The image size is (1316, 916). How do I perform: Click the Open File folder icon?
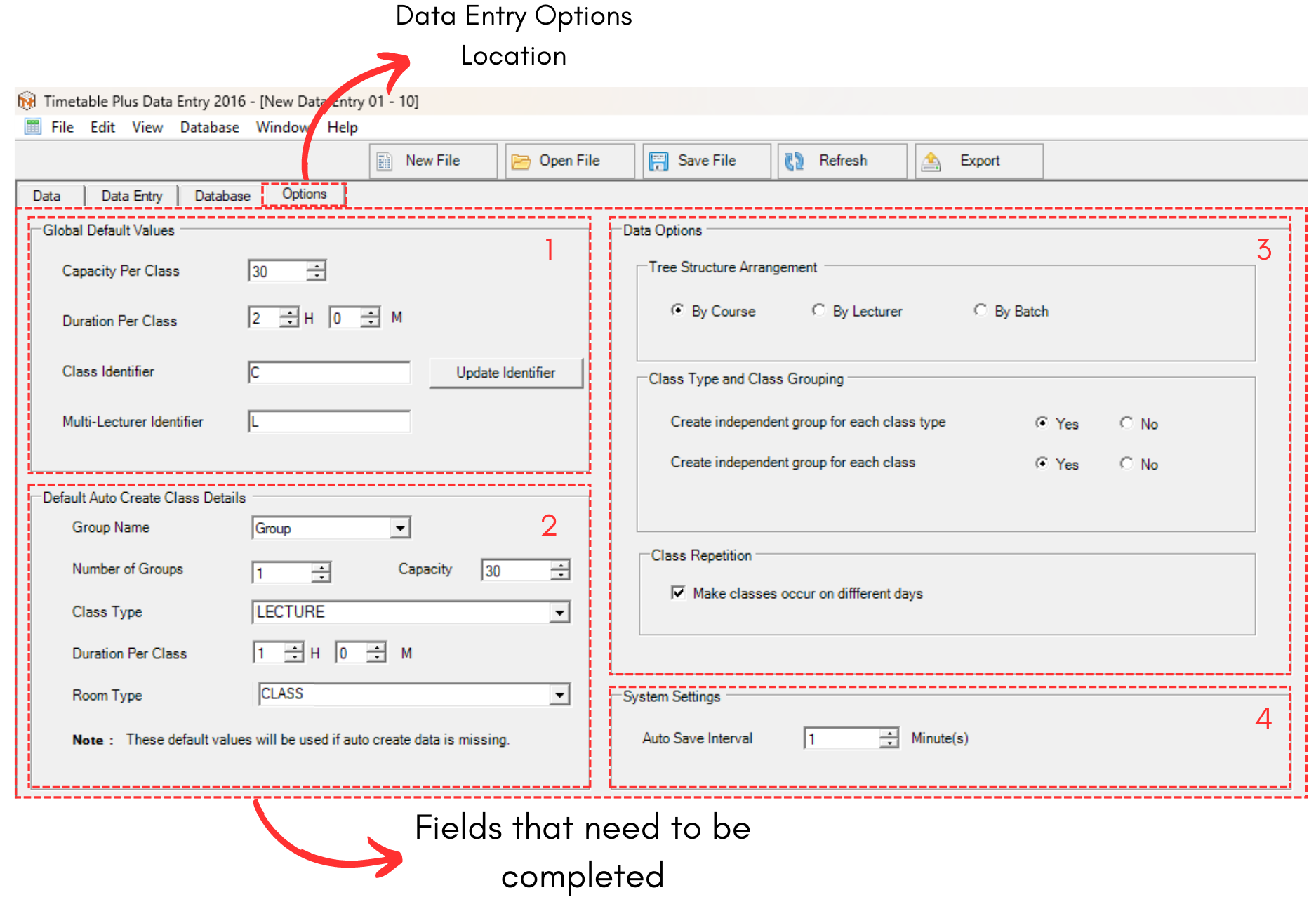pos(521,161)
